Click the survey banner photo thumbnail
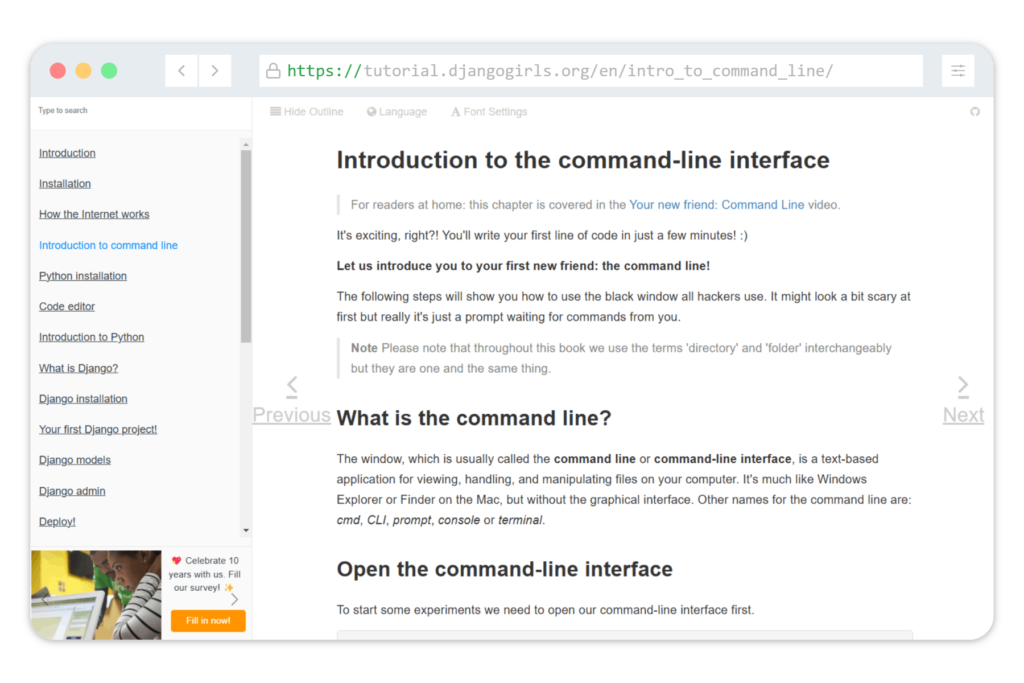The width and height of the screenshot is (1024, 683). tap(96, 595)
